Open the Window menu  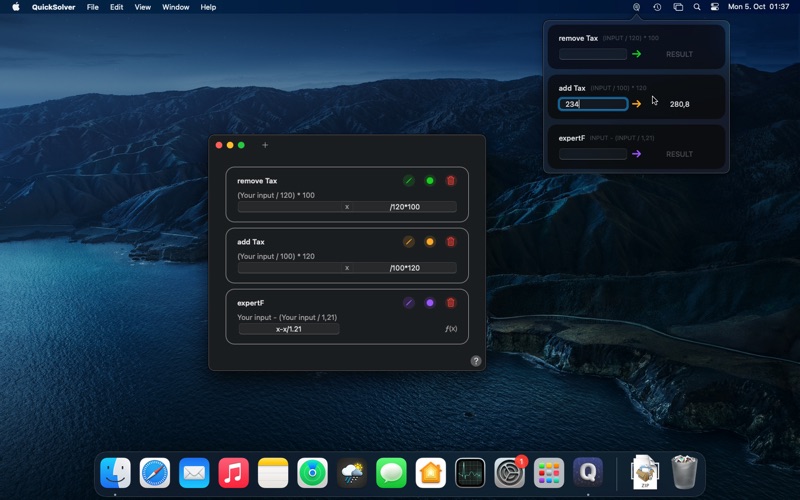[176, 7]
